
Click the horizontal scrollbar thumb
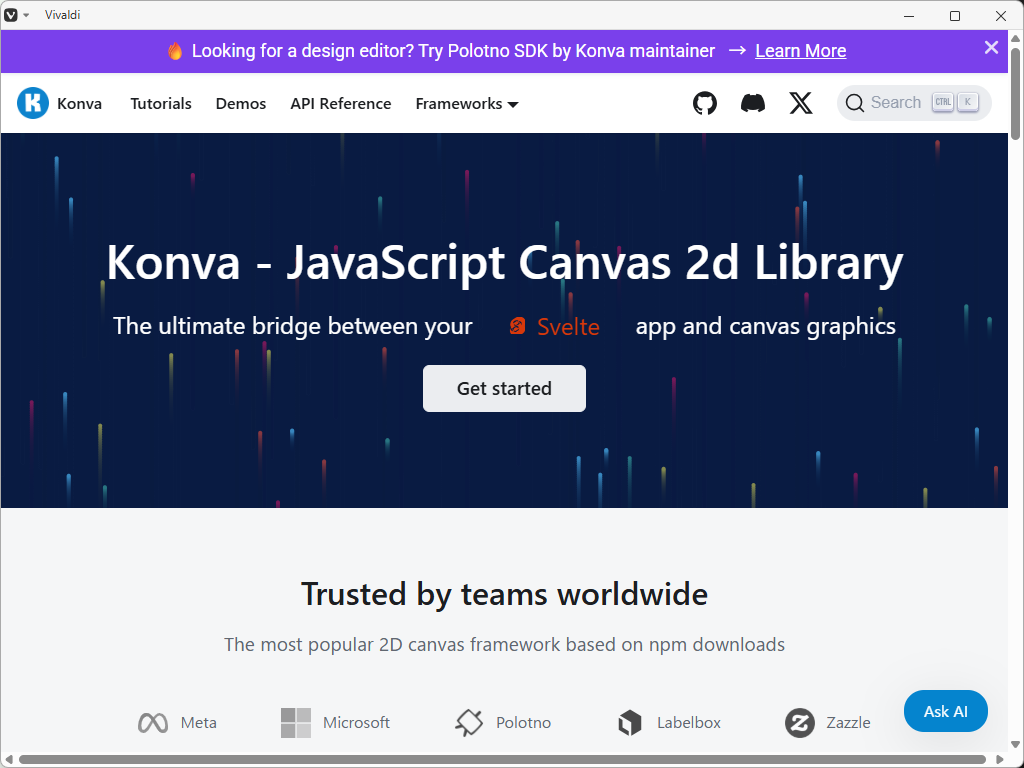(x=502, y=760)
